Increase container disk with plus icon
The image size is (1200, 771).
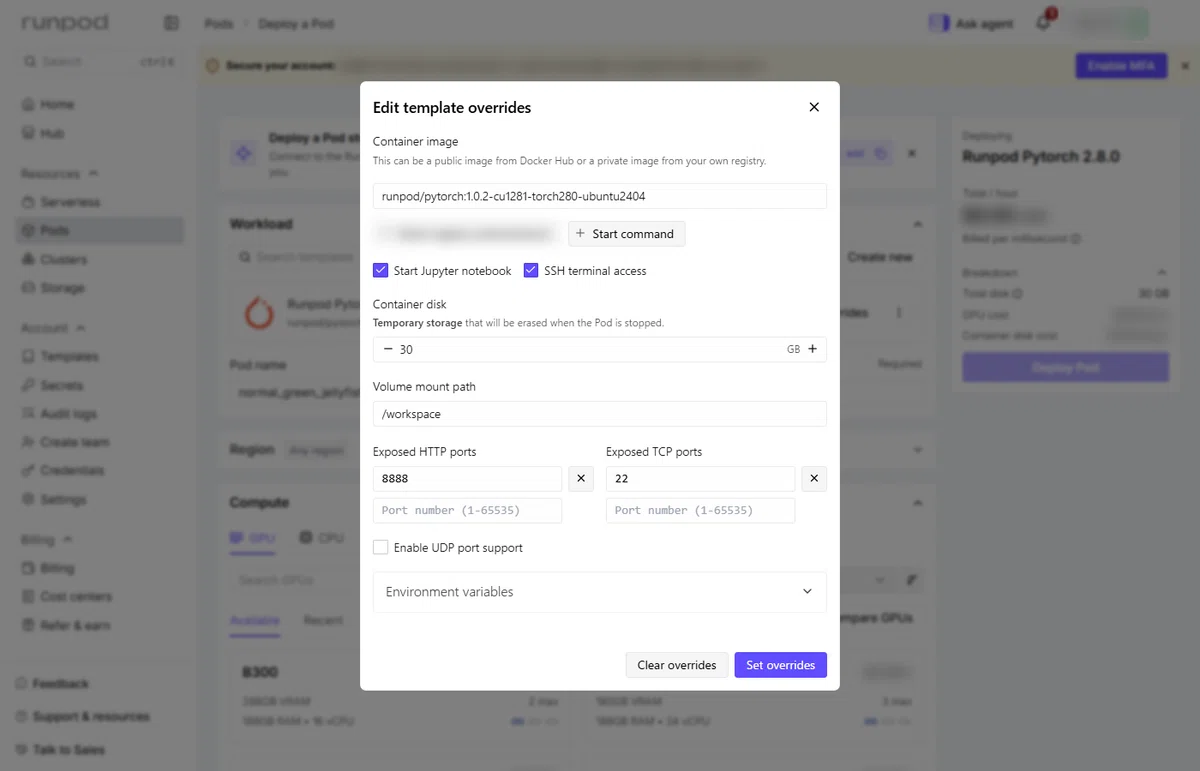point(812,349)
